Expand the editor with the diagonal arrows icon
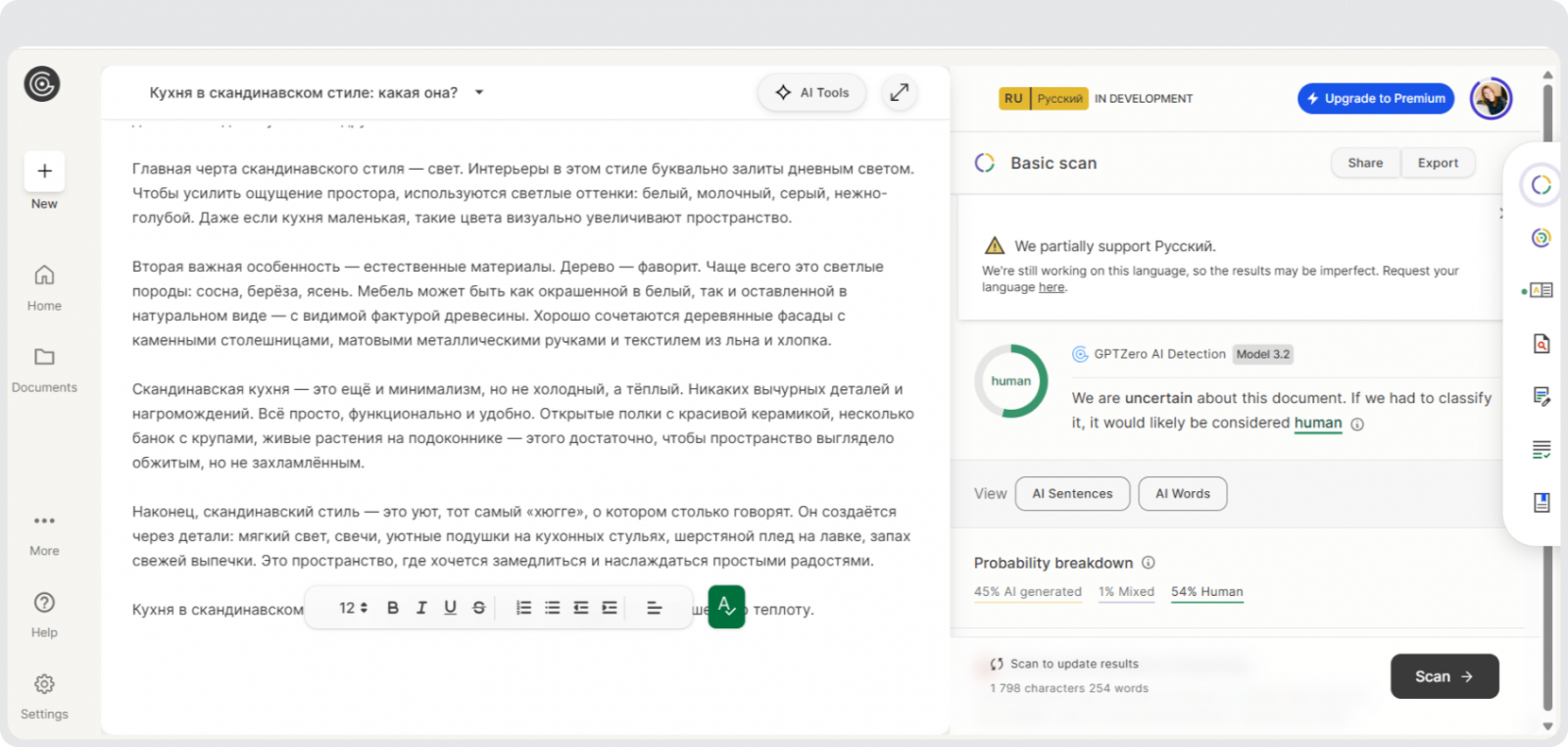The image size is (1568, 747). [899, 92]
